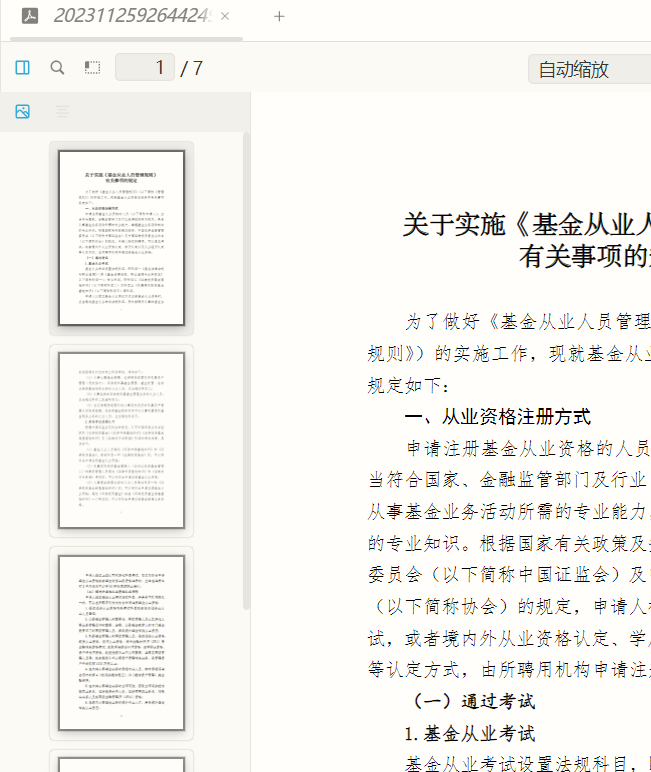Show the page thumbnails view icon
The image size is (651, 772).
[x=23, y=112]
